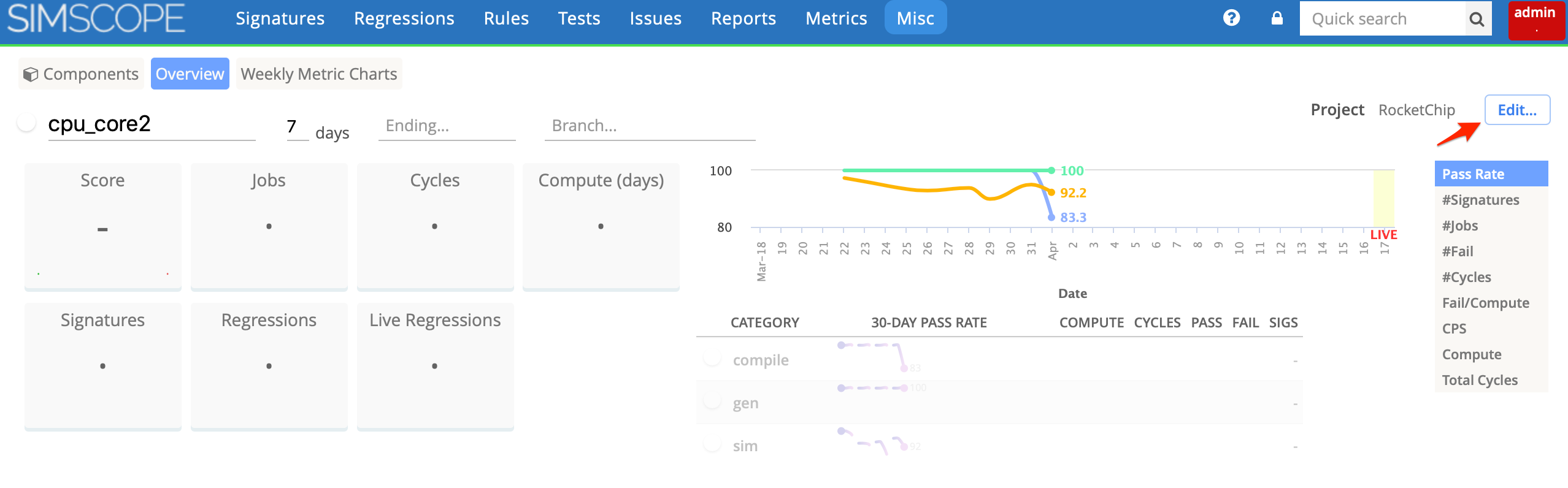Click the Jobs card
The height and width of the screenshot is (488, 1568).
click(269, 227)
